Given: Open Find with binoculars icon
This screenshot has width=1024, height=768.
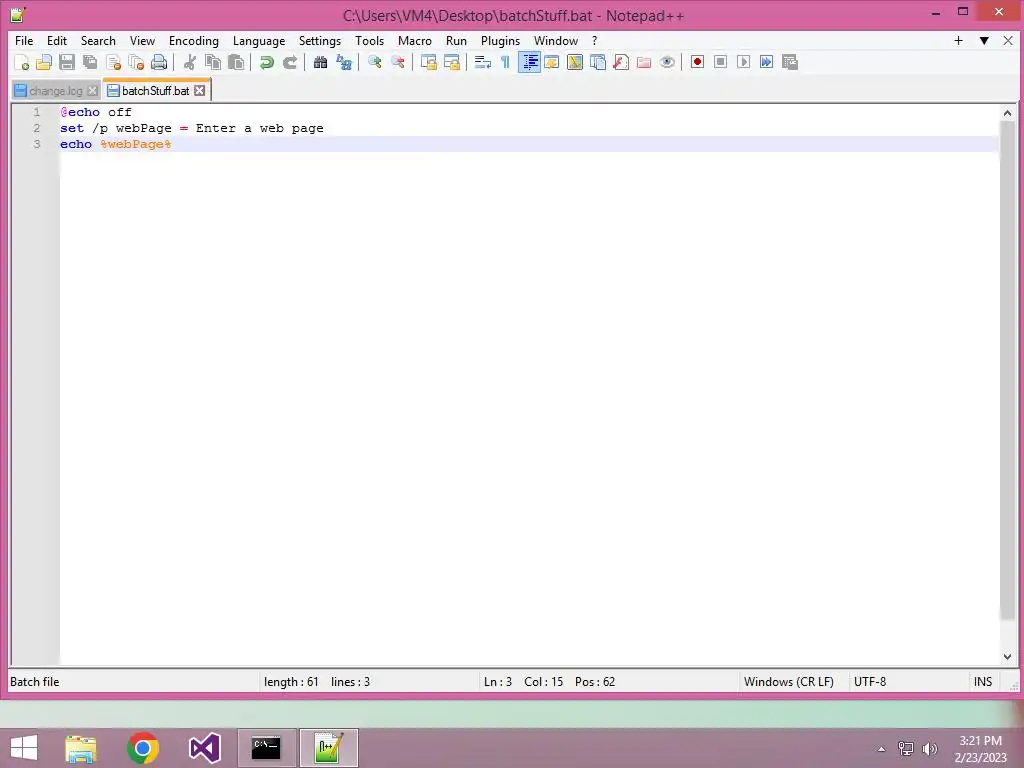Looking at the screenshot, I should 320,62.
